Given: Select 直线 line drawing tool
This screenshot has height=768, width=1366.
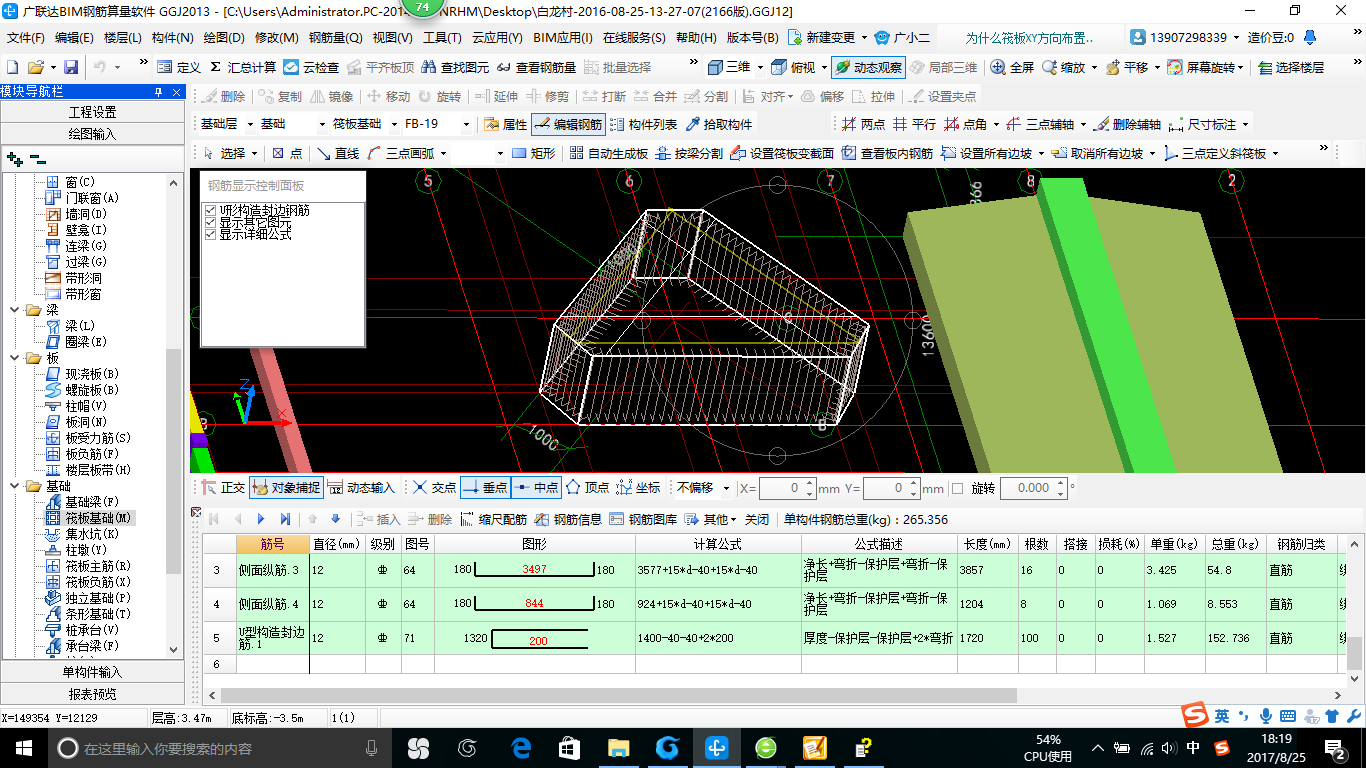Looking at the screenshot, I should tap(338, 153).
